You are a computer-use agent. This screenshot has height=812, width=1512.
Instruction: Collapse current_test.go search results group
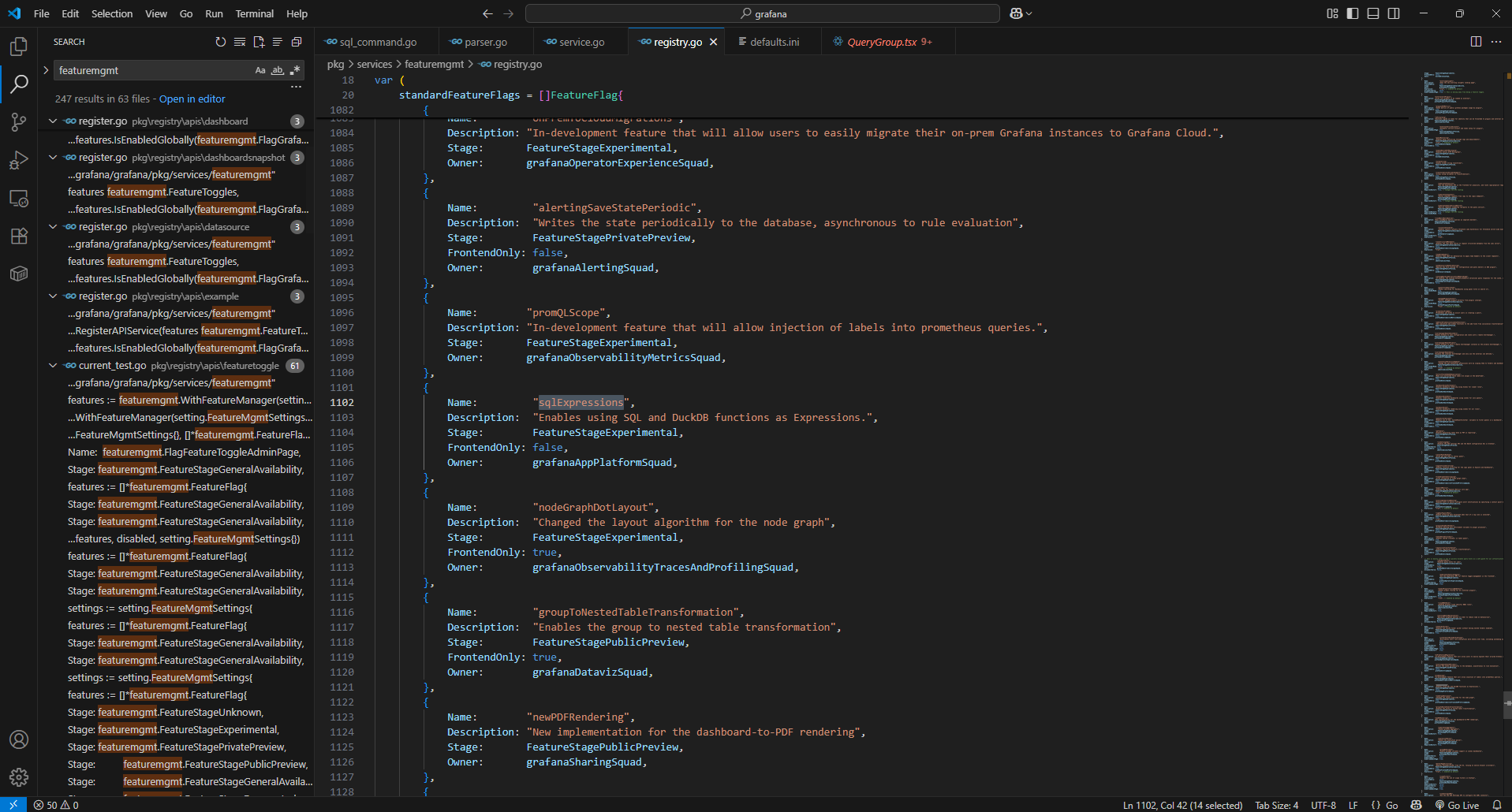point(53,366)
